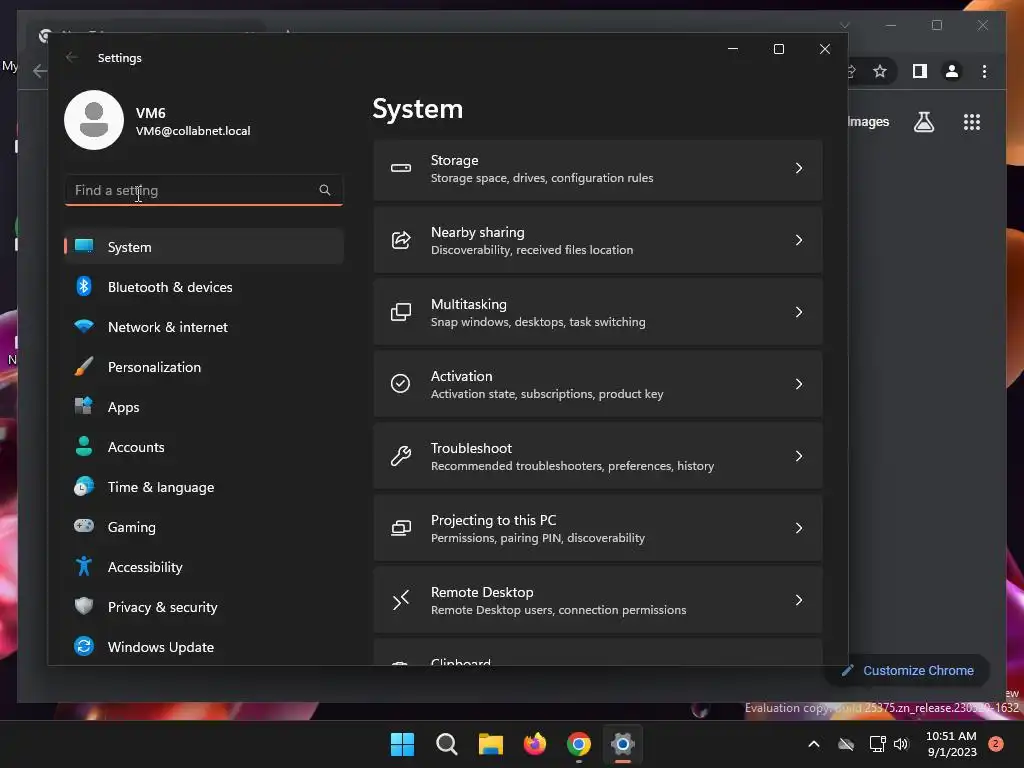Screen dimensions: 1024x768
Task: Click the VM6@collabnet.local account text
Action: [193, 131]
